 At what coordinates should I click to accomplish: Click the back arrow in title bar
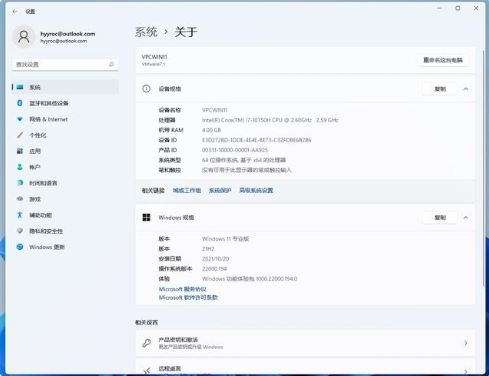click(x=15, y=11)
